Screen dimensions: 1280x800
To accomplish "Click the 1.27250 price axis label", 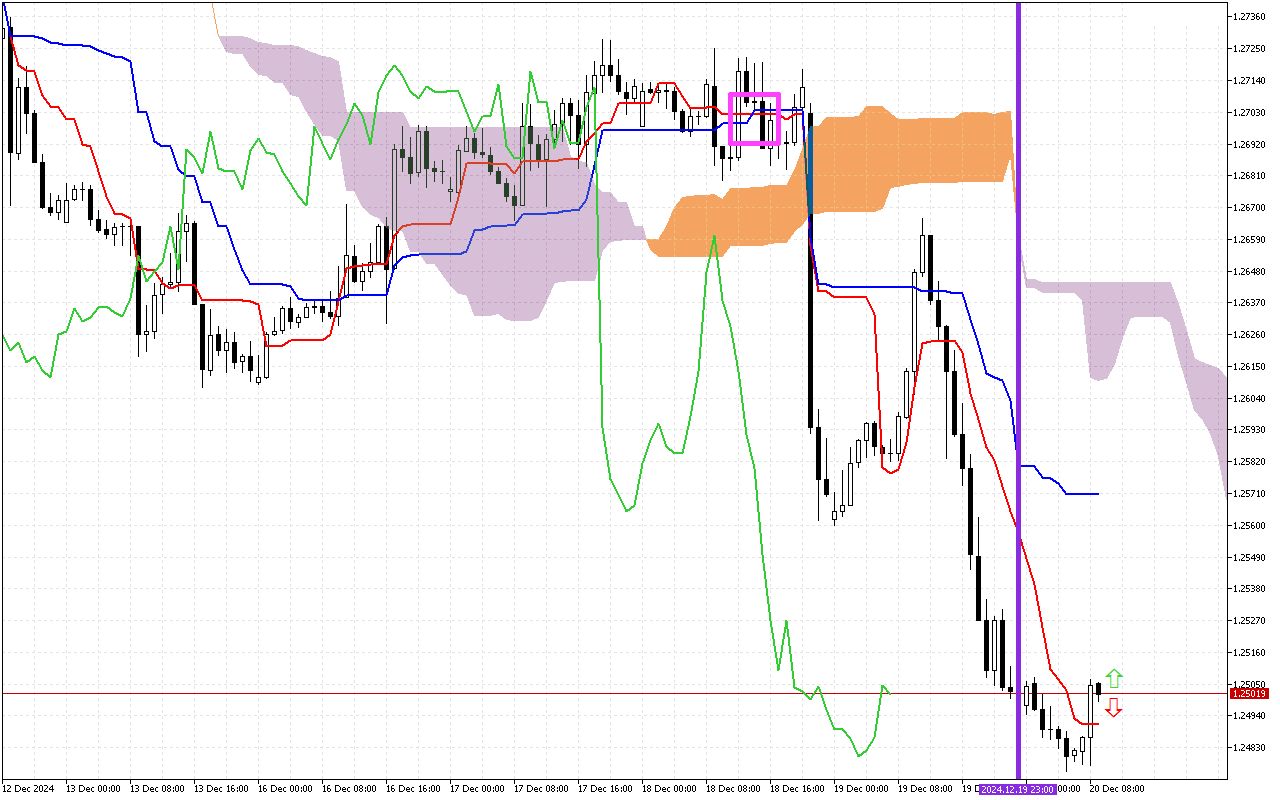I will pos(1250,49).
